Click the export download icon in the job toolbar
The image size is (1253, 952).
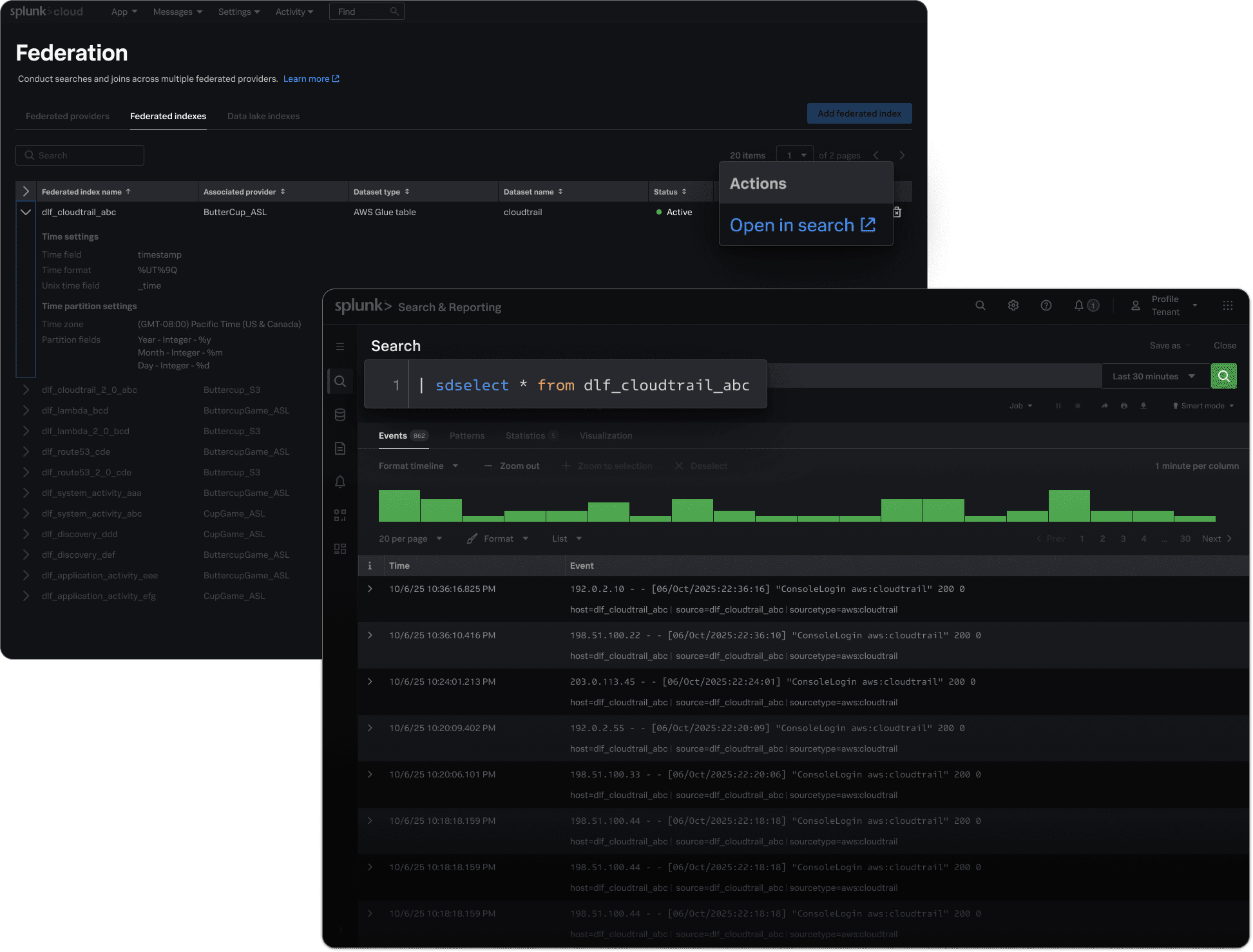[1143, 406]
